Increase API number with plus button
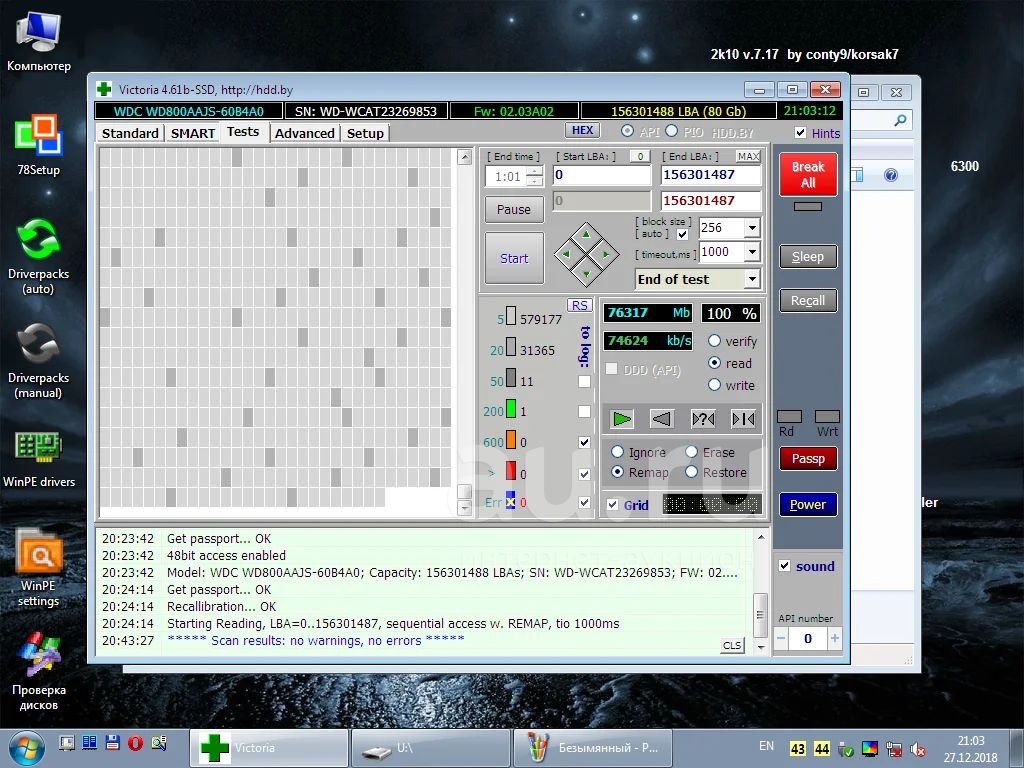This screenshot has height=768, width=1024. pos(835,638)
